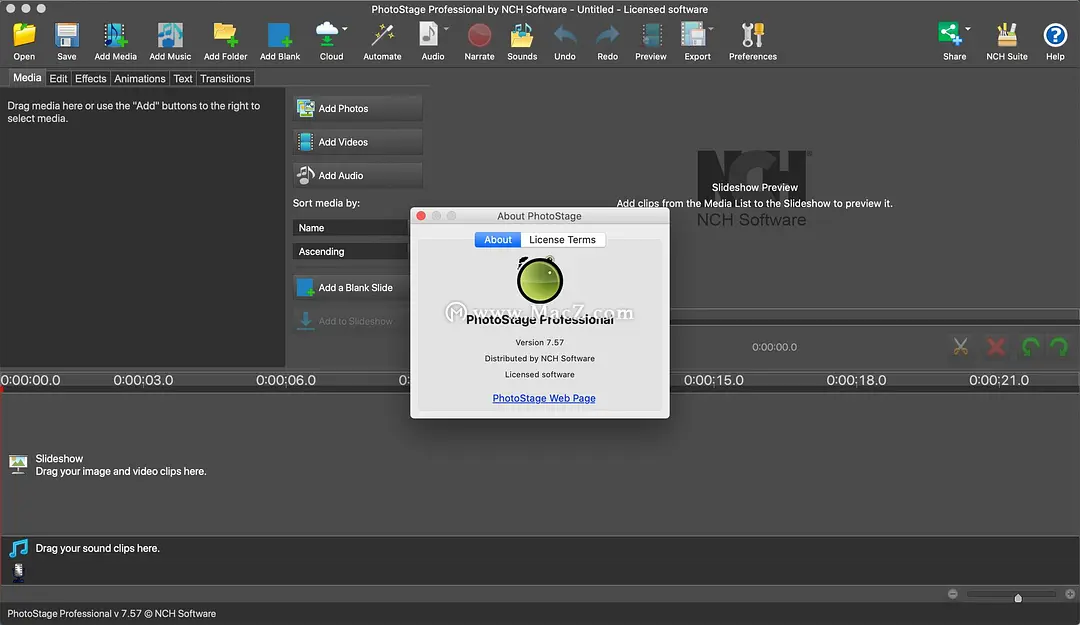The width and height of the screenshot is (1080, 625).
Task: Expand the Export dropdown arrow
Action: [x=710, y=29]
